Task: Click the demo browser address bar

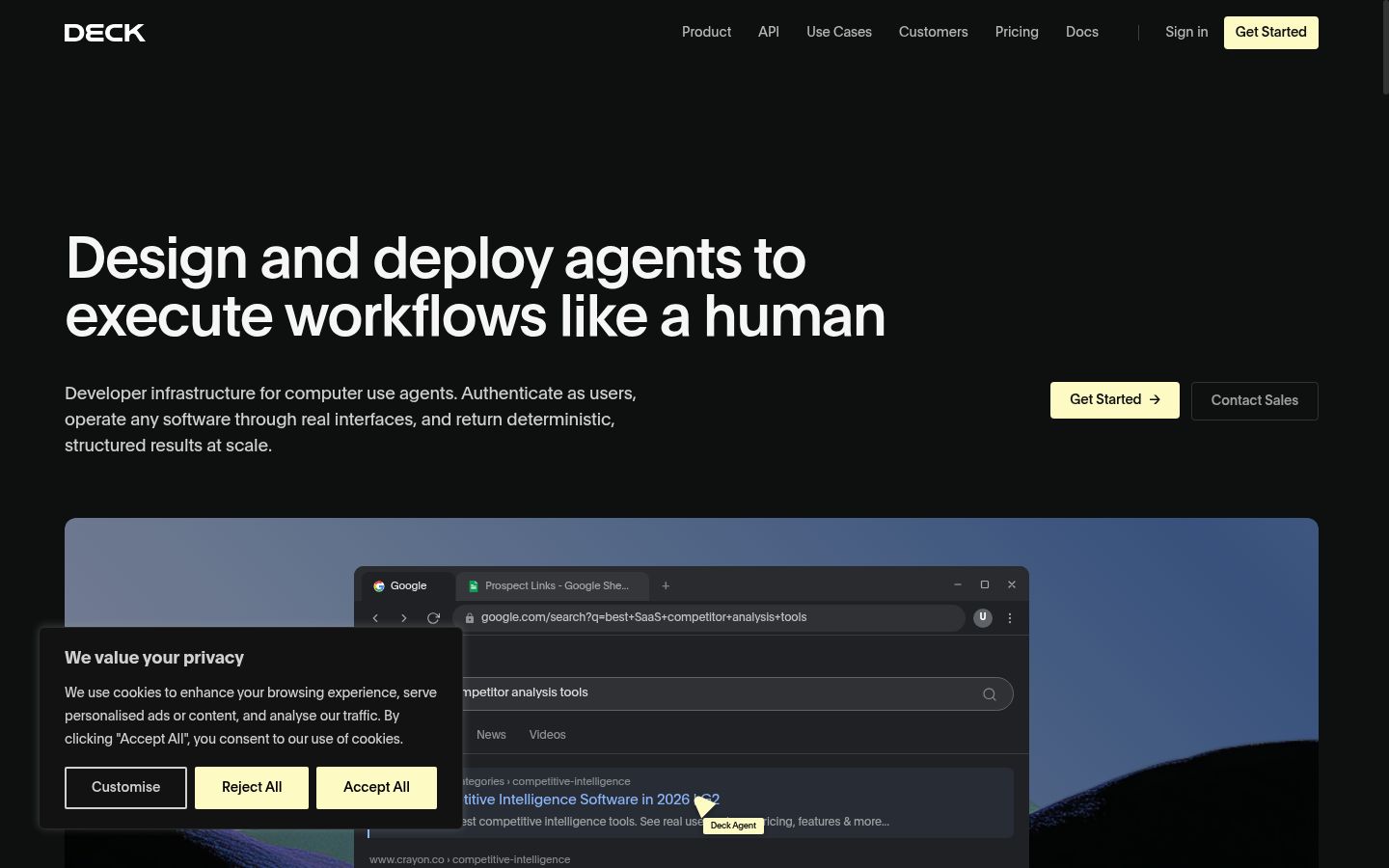Action: tap(709, 618)
